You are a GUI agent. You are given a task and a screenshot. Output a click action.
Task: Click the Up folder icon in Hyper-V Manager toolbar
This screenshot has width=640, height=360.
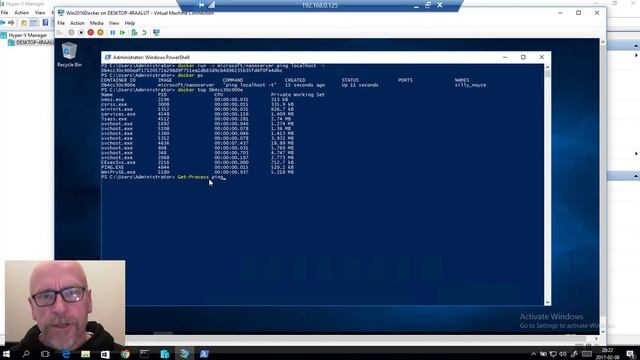24,22
